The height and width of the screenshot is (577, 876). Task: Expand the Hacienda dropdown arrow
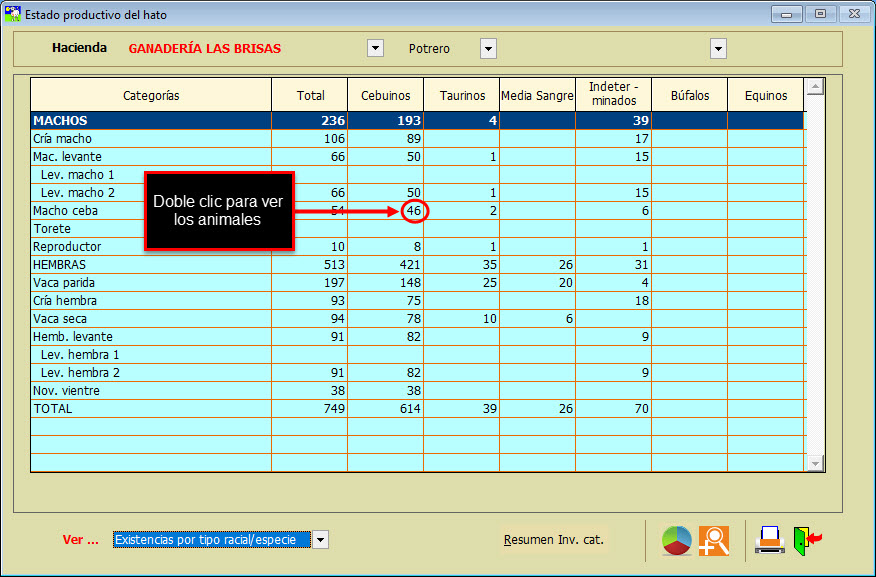pos(375,49)
